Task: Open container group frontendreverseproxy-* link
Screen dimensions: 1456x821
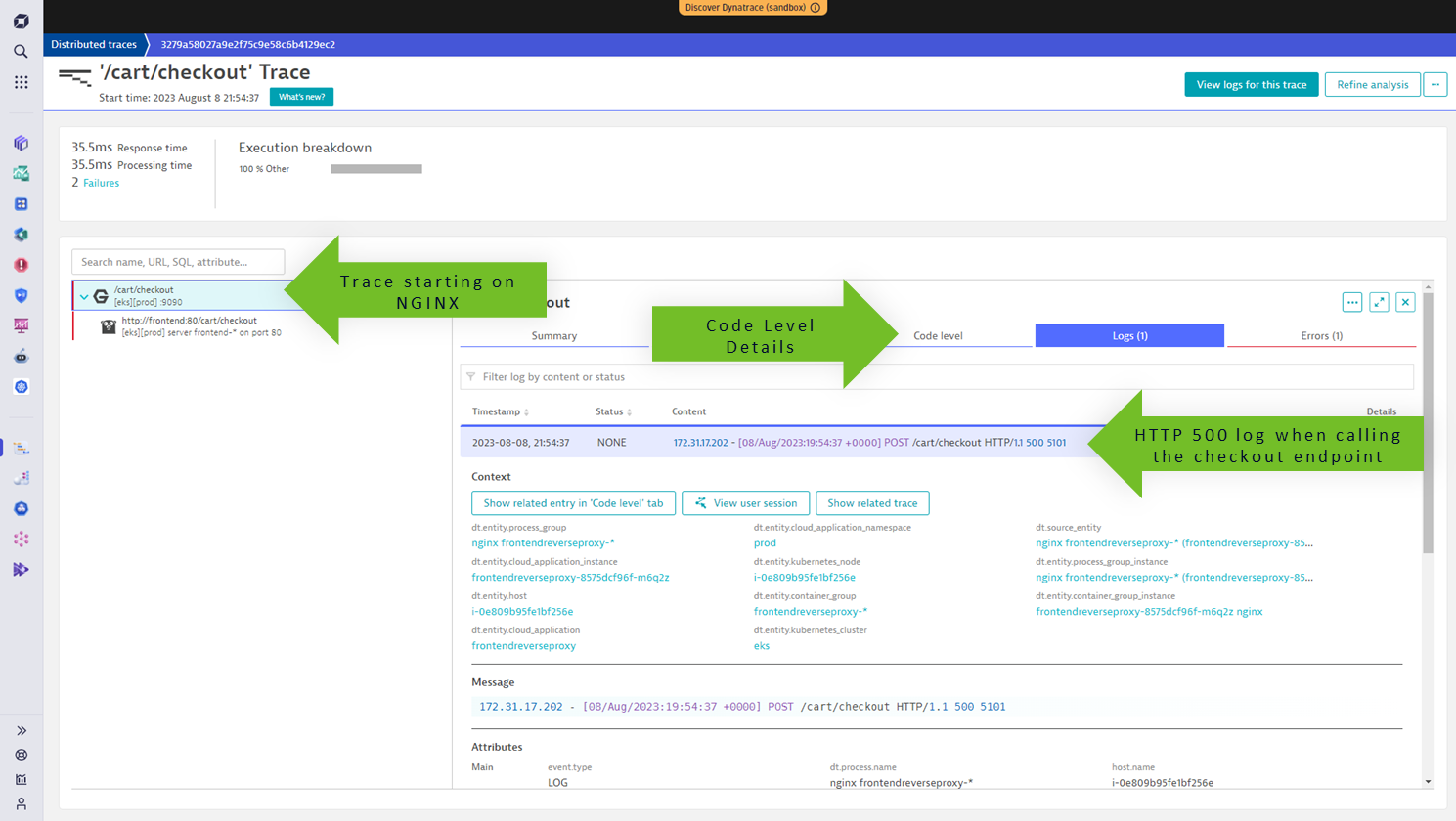Action: (811, 612)
